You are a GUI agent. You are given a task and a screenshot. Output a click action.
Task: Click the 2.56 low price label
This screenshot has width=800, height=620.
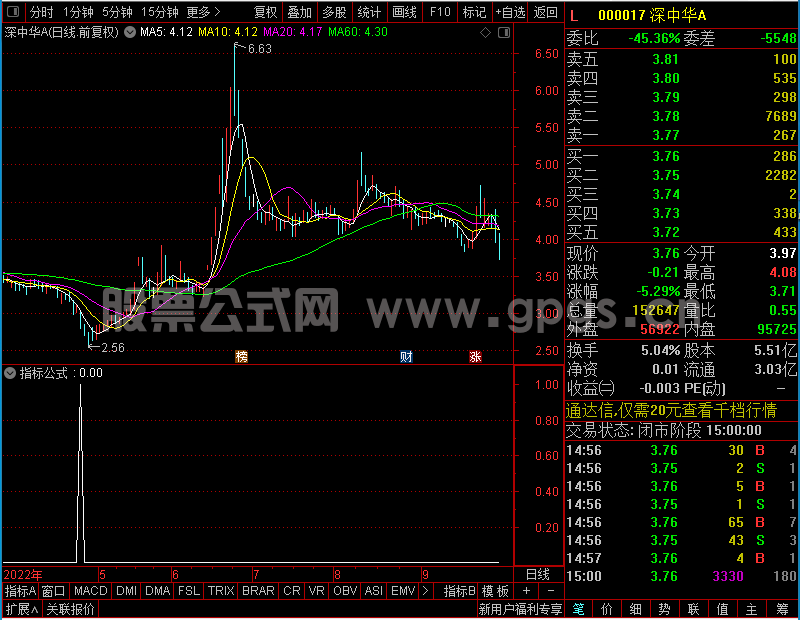(112, 348)
